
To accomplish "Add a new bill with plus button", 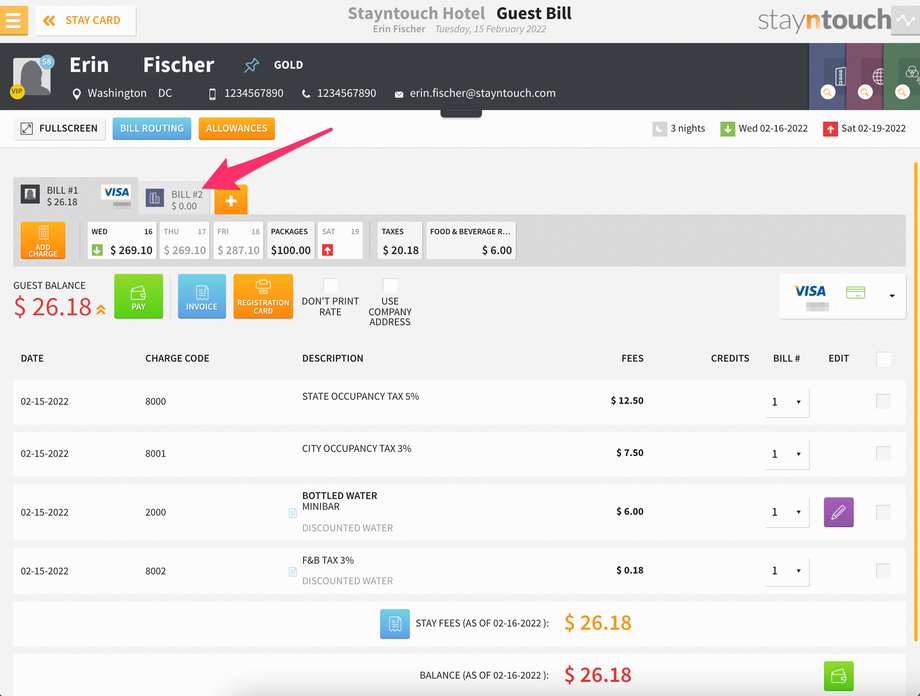I will coord(231,200).
